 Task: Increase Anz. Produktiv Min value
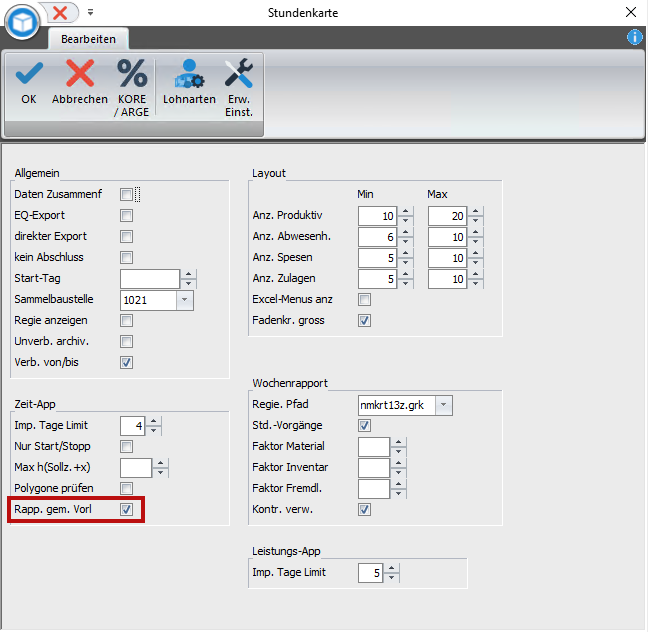click(405, 211)
